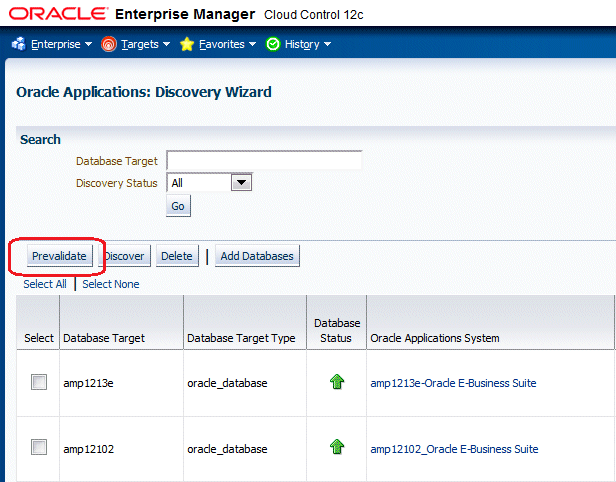
Task: Click green up-arrow status for amp12102
Action: (337, 447)
